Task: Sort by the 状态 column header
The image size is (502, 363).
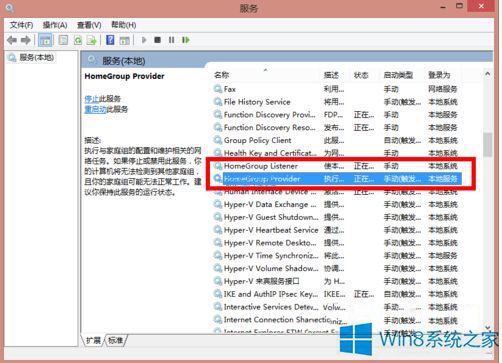Action: pos(361,75)
